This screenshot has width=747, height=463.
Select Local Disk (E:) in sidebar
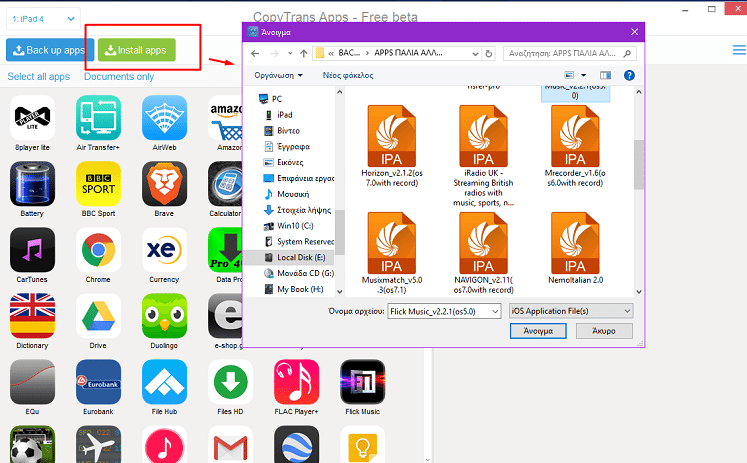(293, 257)
